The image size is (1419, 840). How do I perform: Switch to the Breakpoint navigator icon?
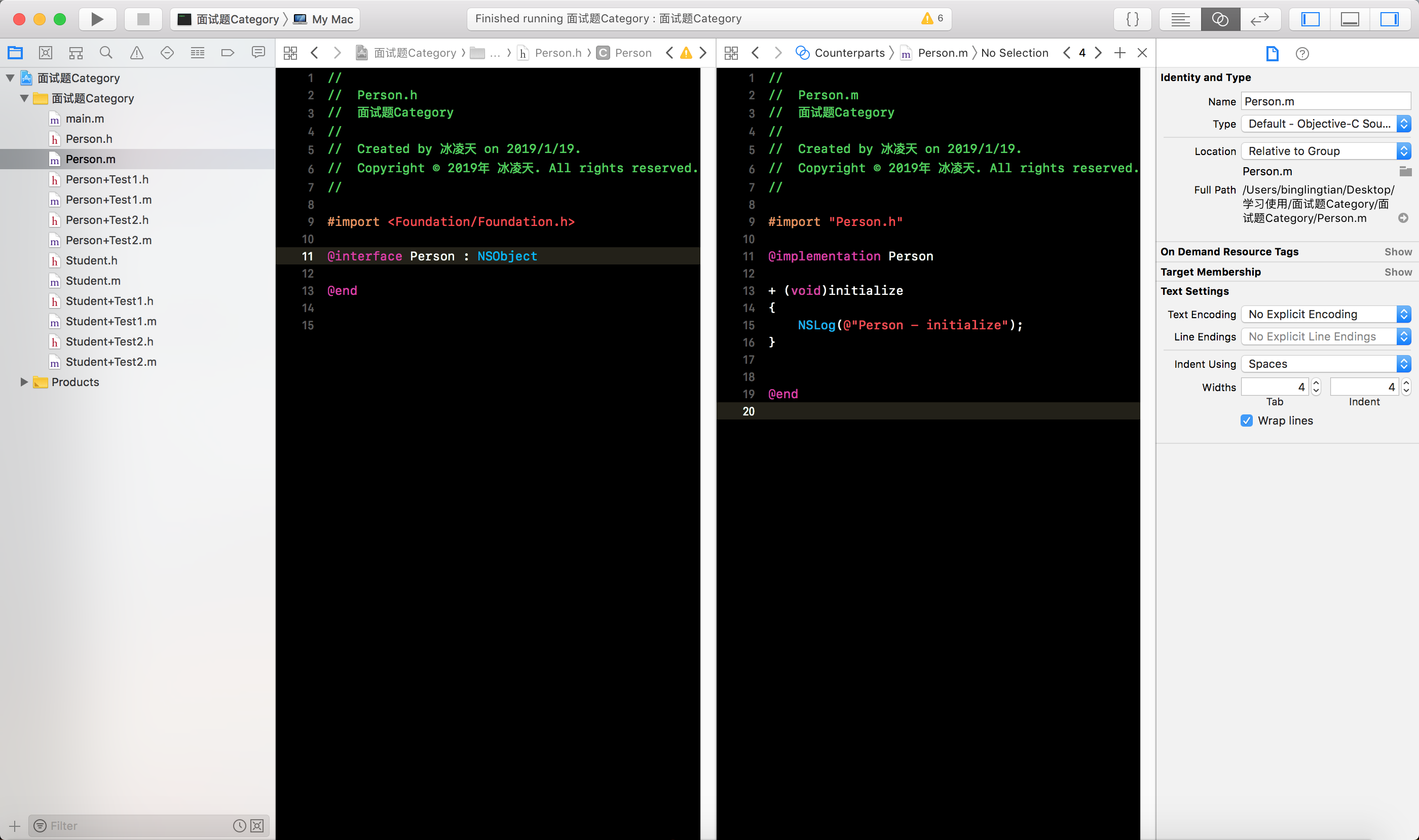coord(228,53)
